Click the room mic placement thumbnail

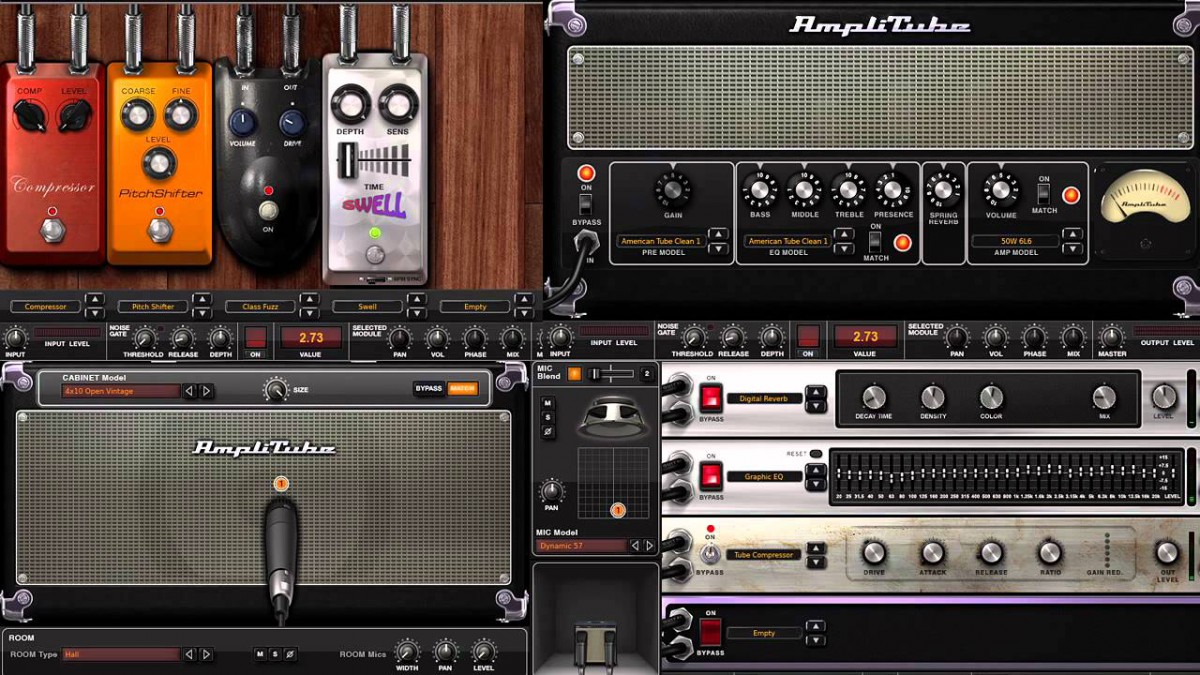[596, 620]
